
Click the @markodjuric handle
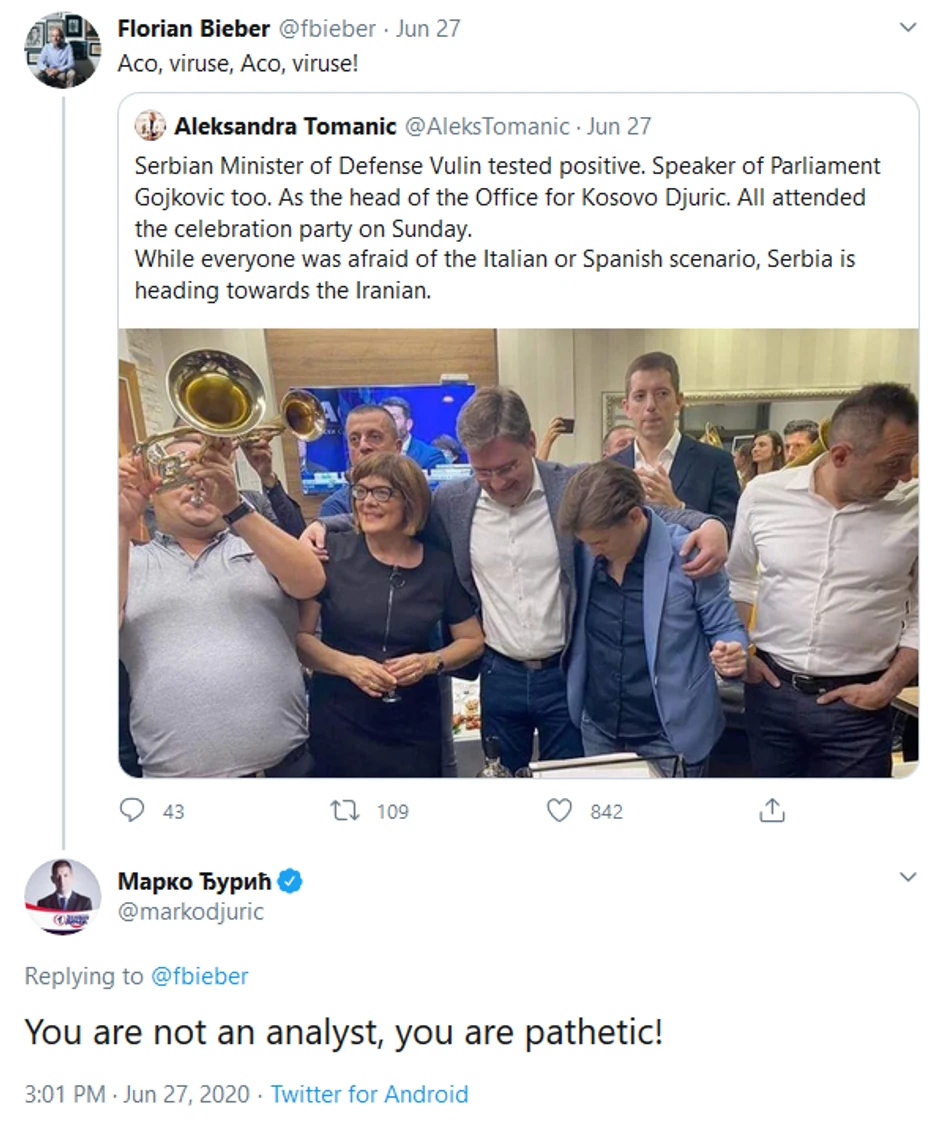[x=191, y=911]
